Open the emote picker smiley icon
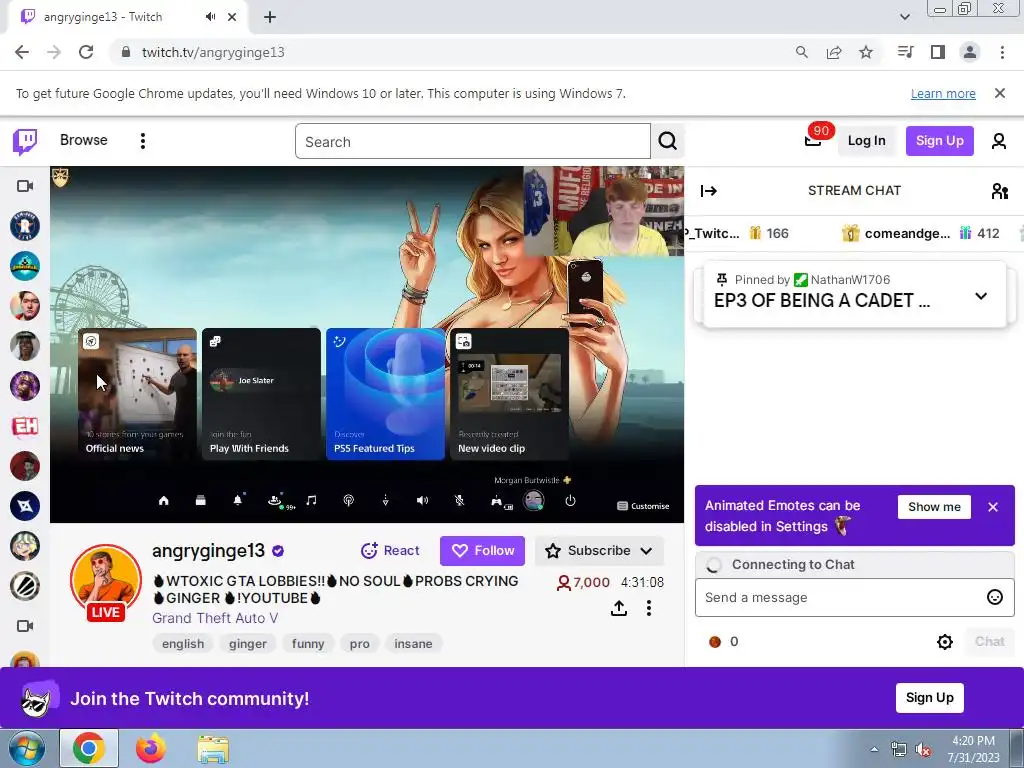This screenshot has height=768, width=1024. point(994,597)
